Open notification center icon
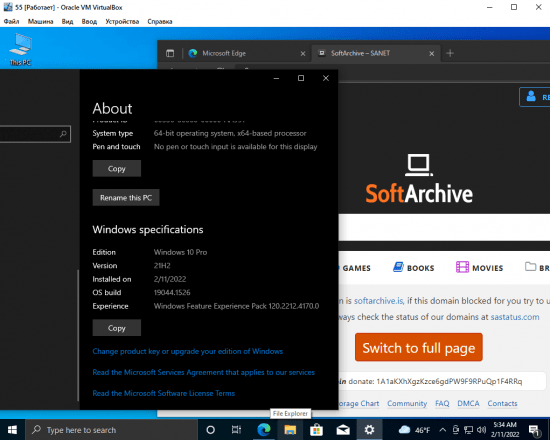The width and height of the screenshot is (550, 440). 534,430
